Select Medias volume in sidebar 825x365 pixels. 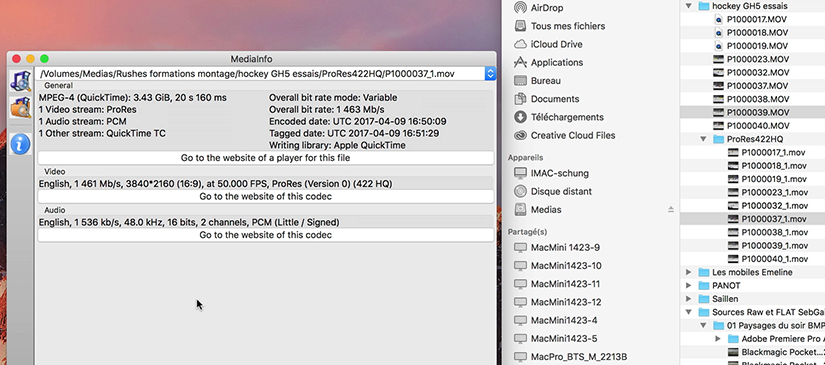546,209
